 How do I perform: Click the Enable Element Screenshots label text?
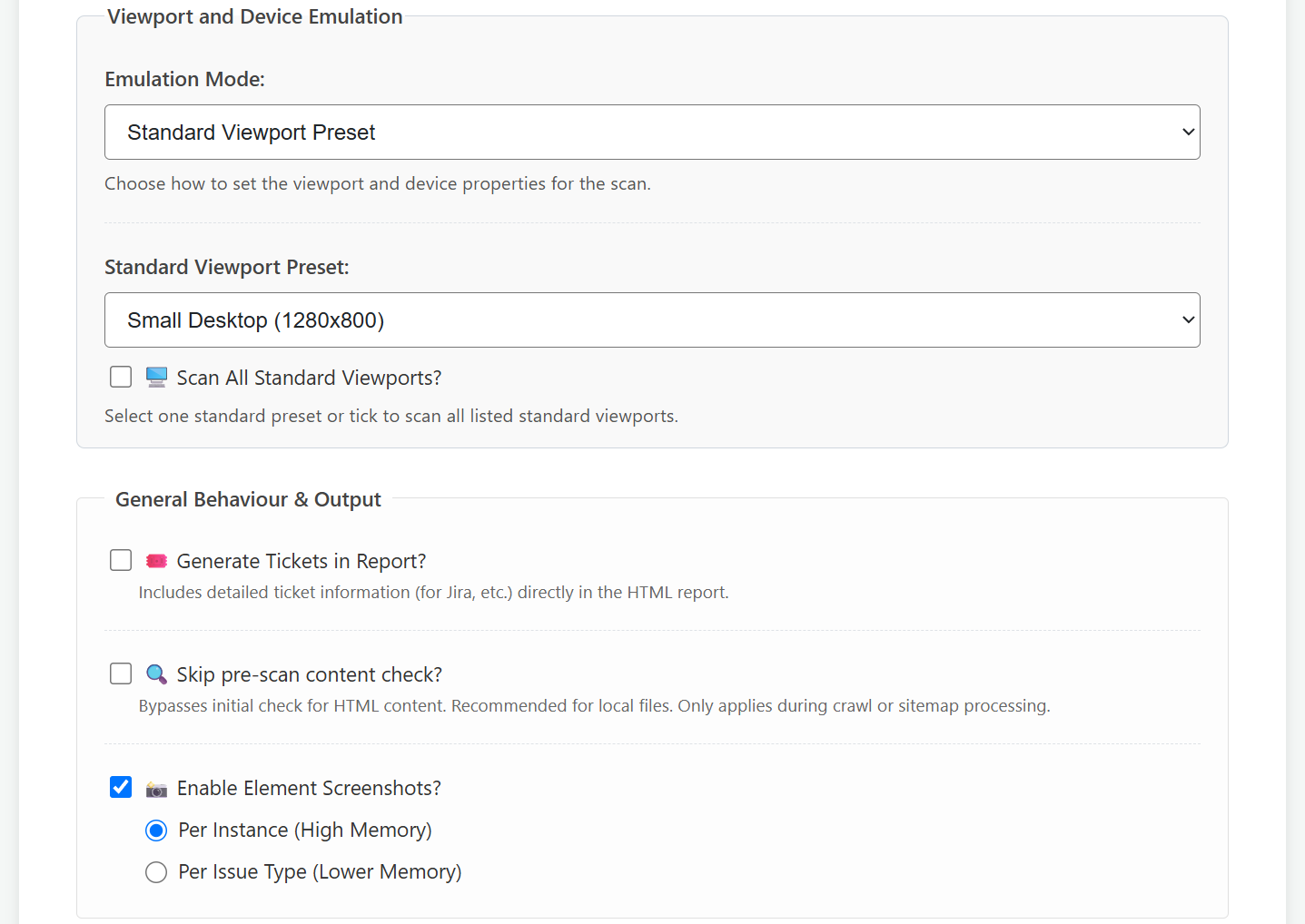point(309,788)
